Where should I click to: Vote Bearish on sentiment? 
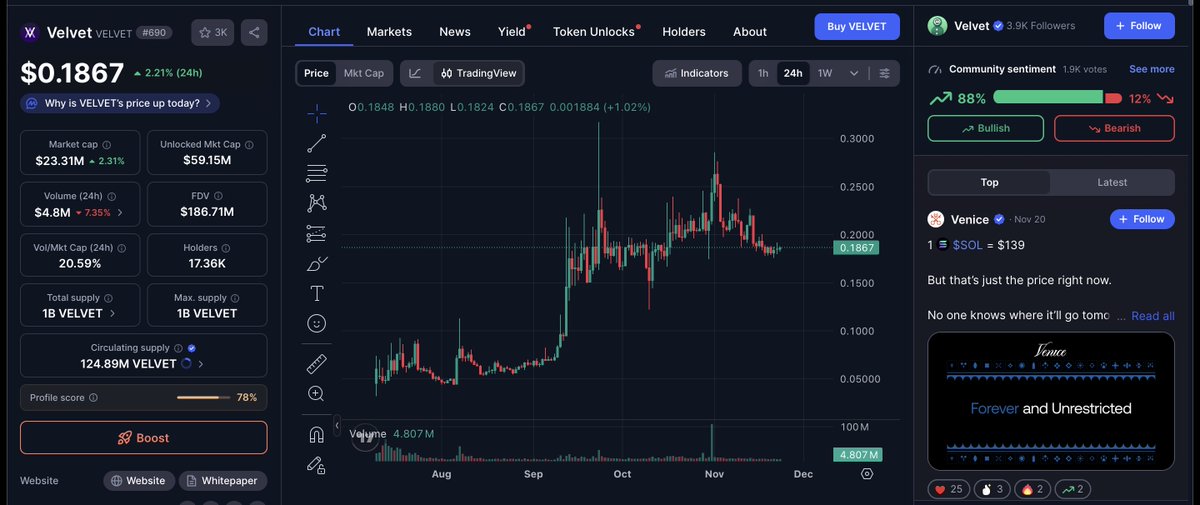point(1114,128)
